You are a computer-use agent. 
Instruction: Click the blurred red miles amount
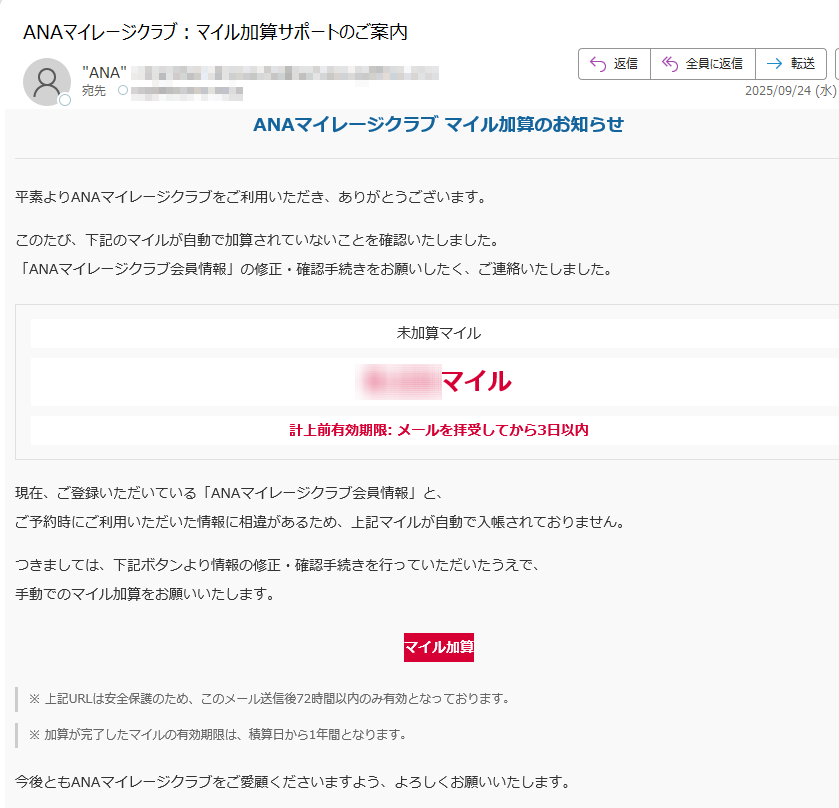coord(400,381)
